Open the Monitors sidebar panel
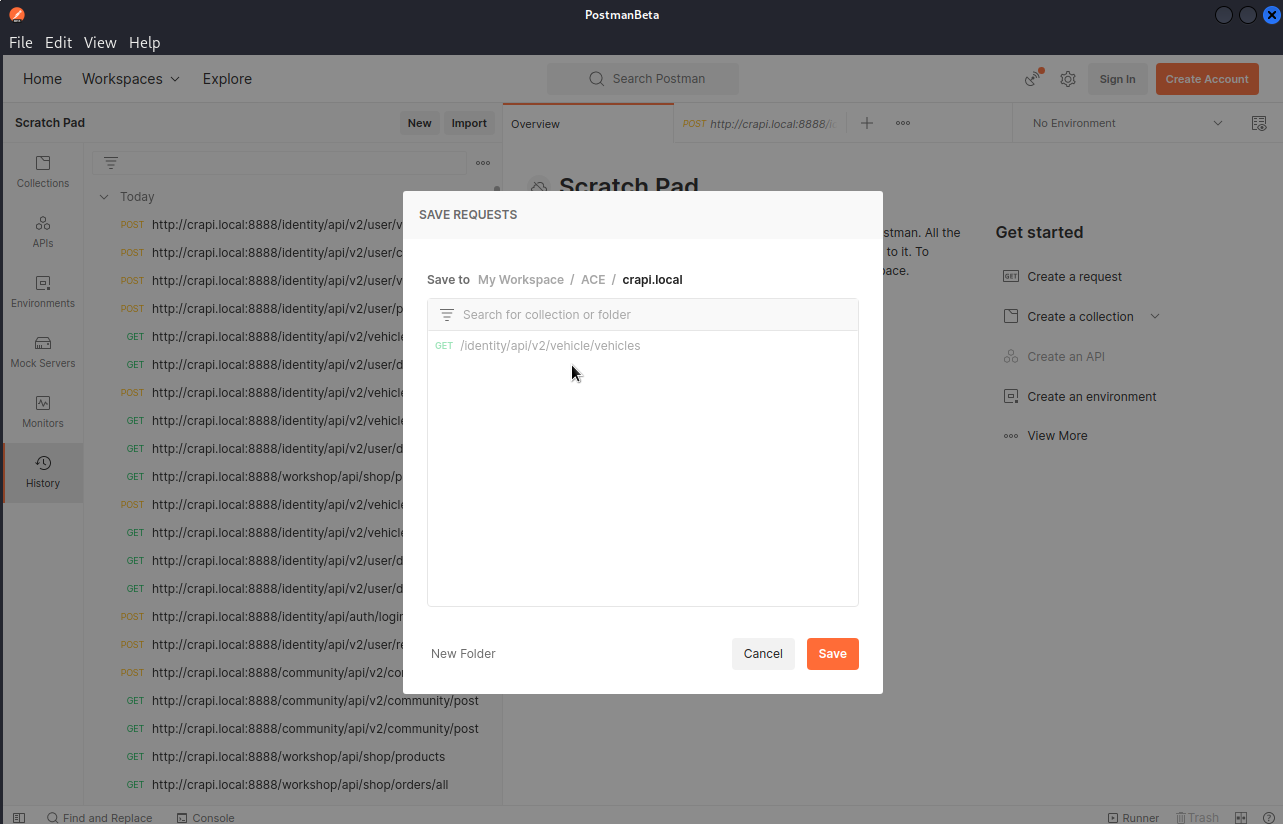Image resolution: width=1283 pixels, height=824 pixels. pos(43,412)
